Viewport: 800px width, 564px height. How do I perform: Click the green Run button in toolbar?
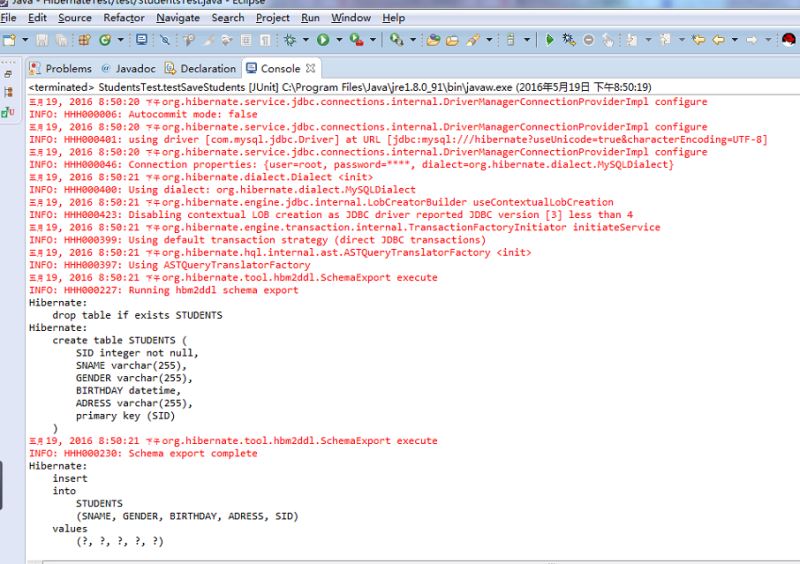coord(323,40)
